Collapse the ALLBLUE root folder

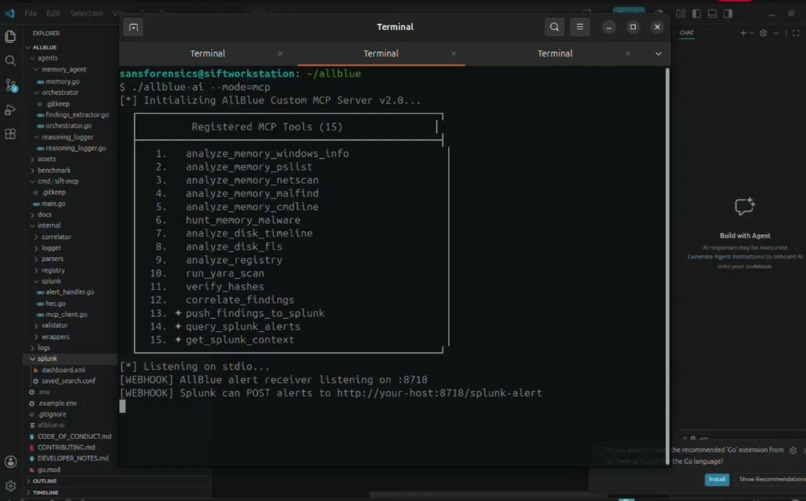pos(44,47)
